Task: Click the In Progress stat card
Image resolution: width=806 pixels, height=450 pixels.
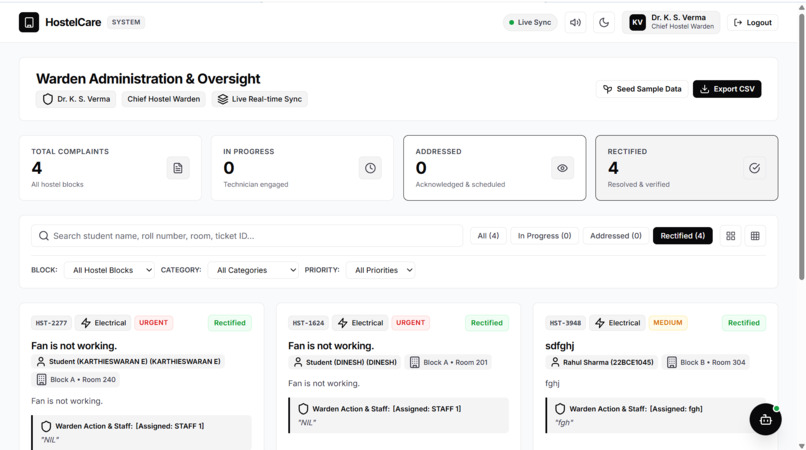Action: click(302, 168)
